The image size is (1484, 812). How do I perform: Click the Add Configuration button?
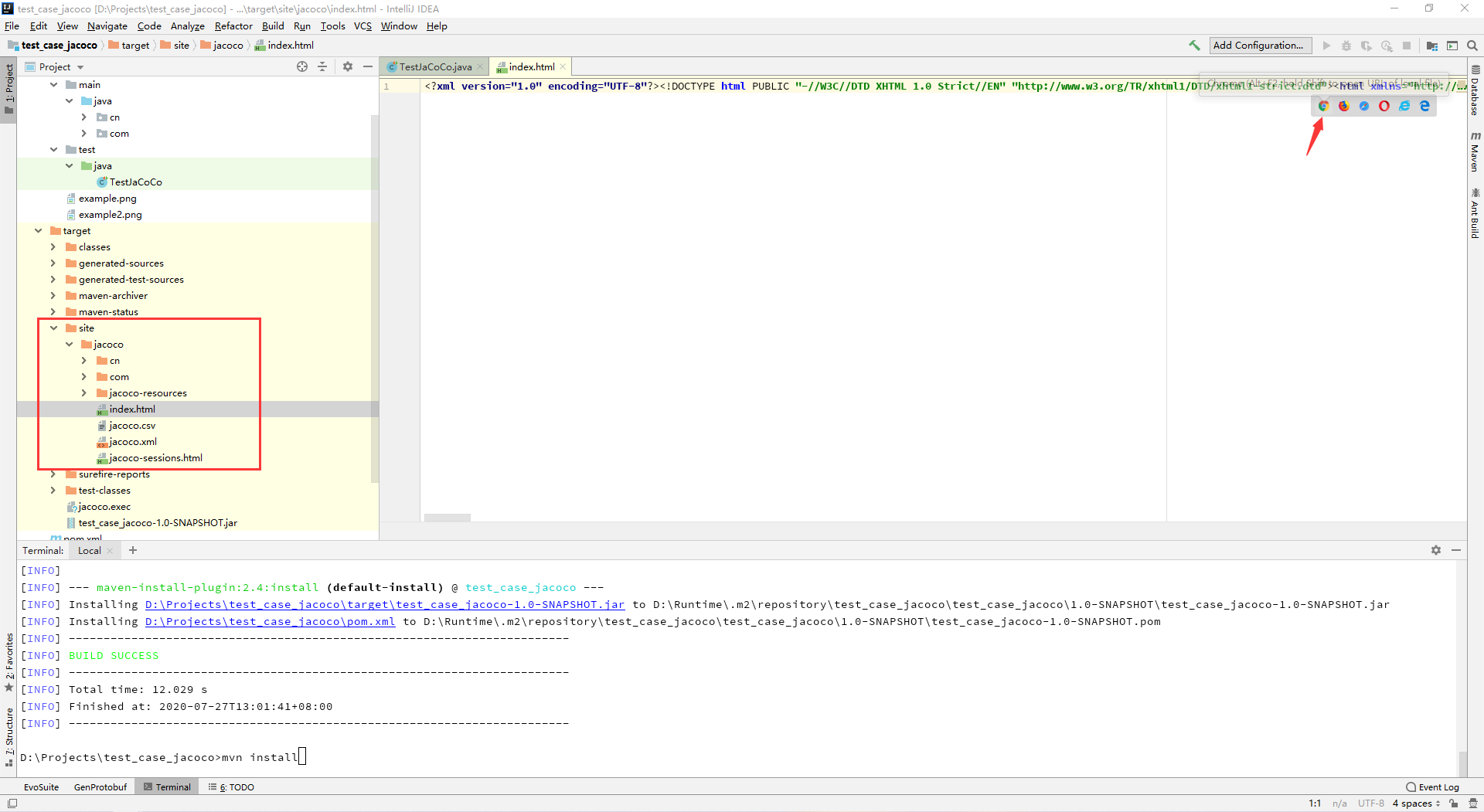click(x=1260, y=46)
